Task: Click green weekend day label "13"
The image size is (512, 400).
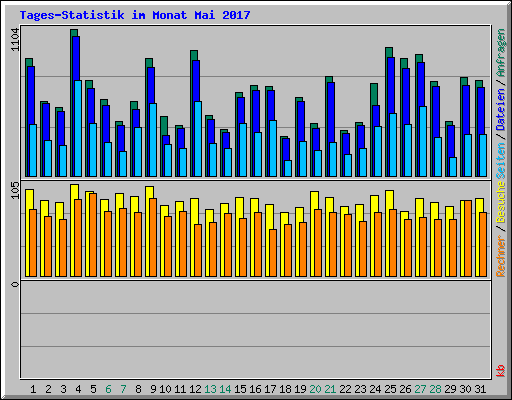Action: (210, 389)
